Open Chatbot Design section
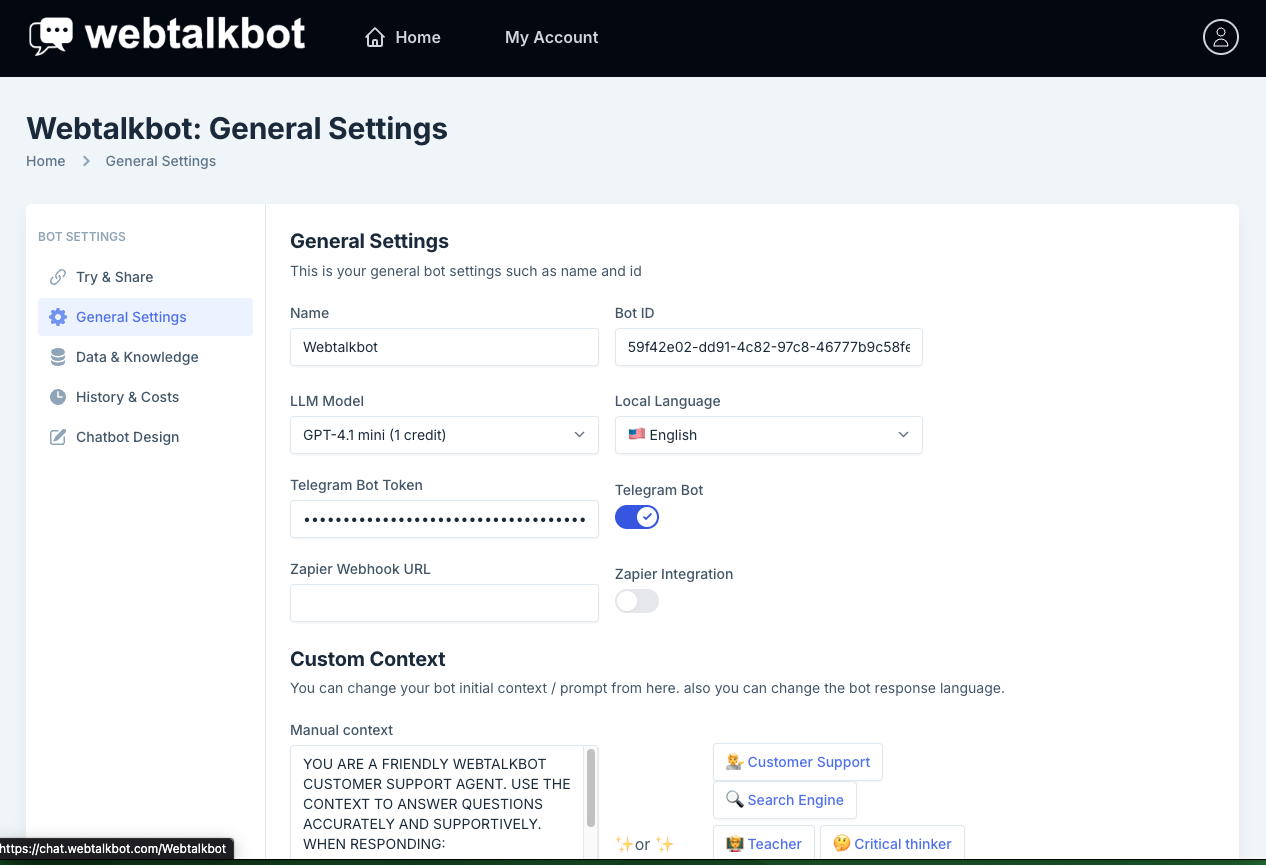The height and width of the screenshot is (865, 1266). [x=145, y=437]
